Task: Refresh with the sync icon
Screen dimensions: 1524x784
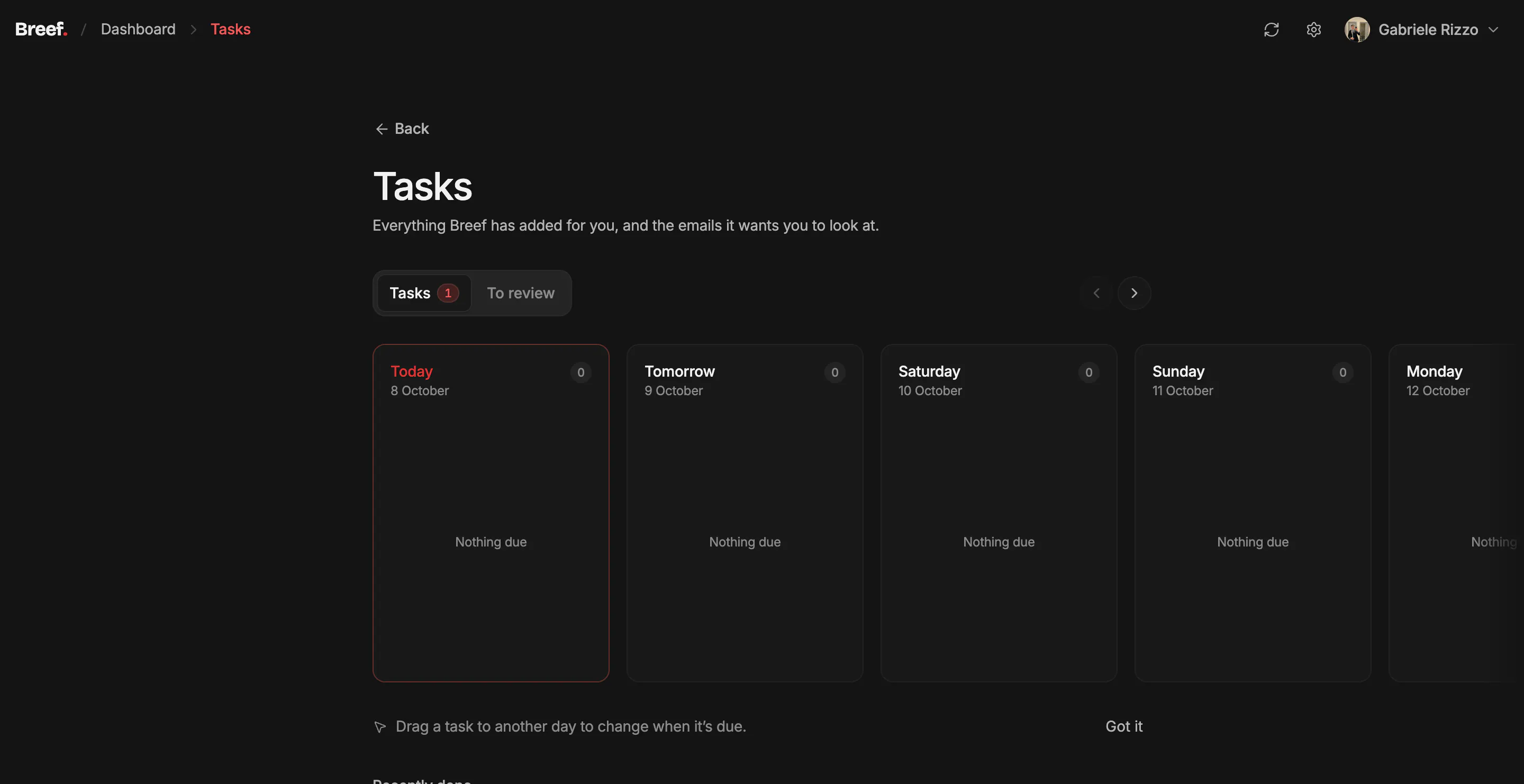Action: [1271, 30]
